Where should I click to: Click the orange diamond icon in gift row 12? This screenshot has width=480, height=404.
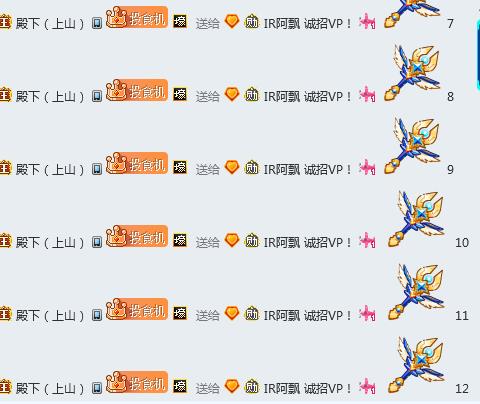pos(232,386)
